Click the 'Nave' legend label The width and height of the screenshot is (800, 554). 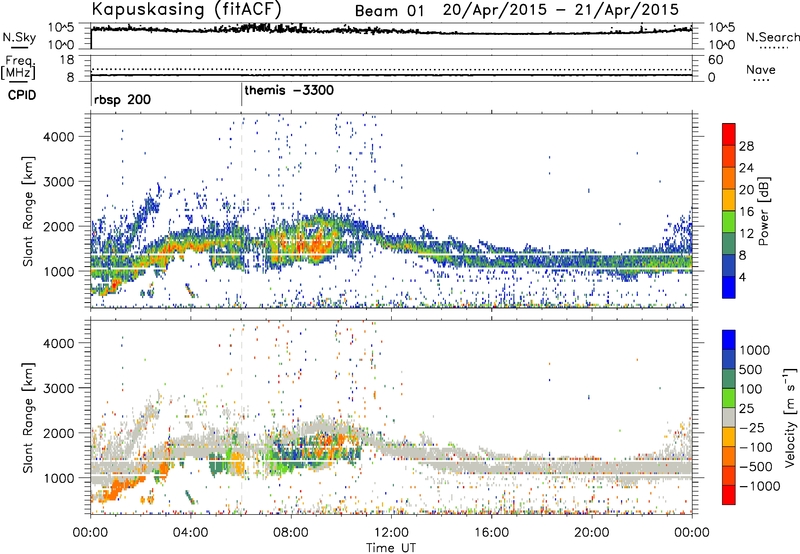point(761,70)
